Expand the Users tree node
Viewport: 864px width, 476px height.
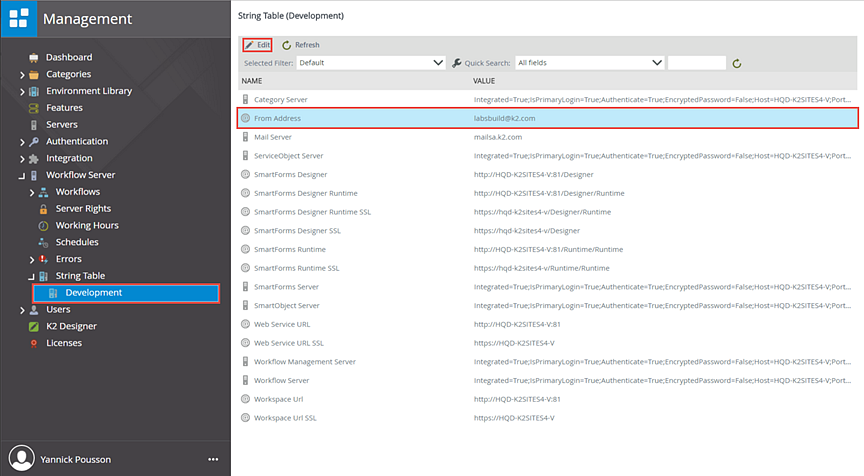[22, 310]
